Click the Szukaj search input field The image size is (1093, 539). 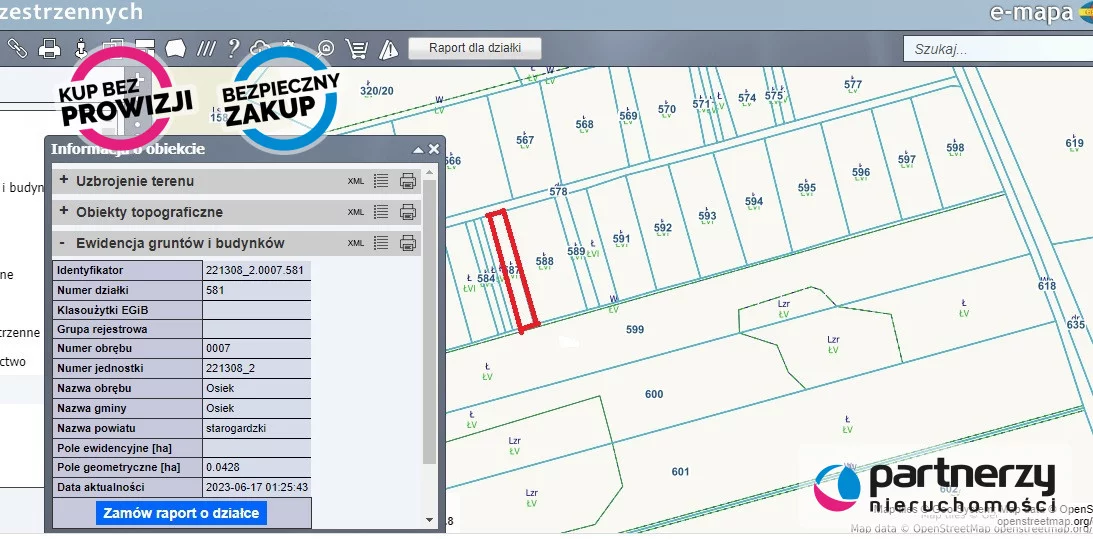pos(995,48)
